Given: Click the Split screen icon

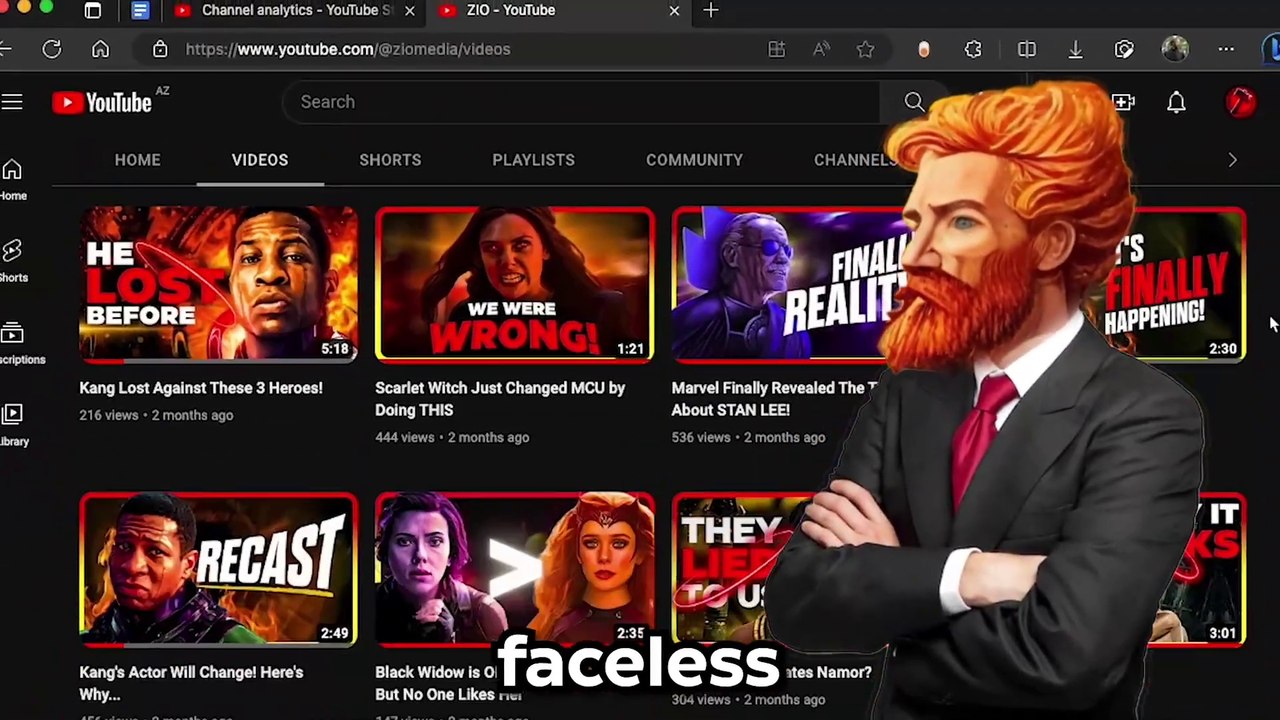Looking at the screenshot, I should click(x=1026, y=49).
